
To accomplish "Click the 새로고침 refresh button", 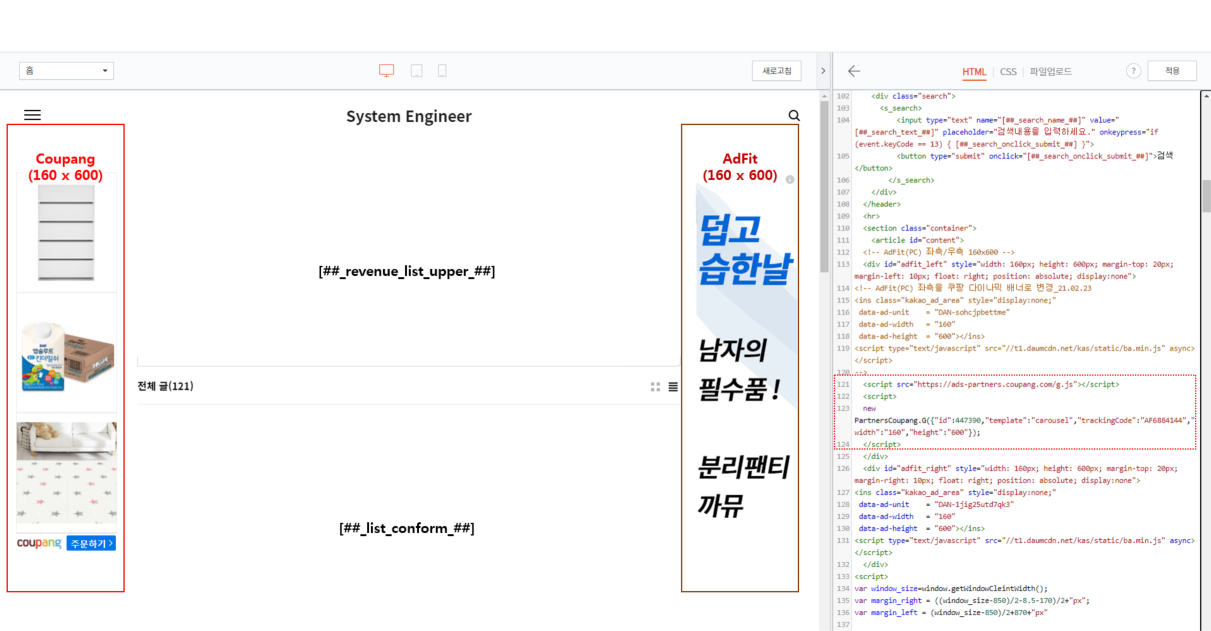I will pos(777,71).
